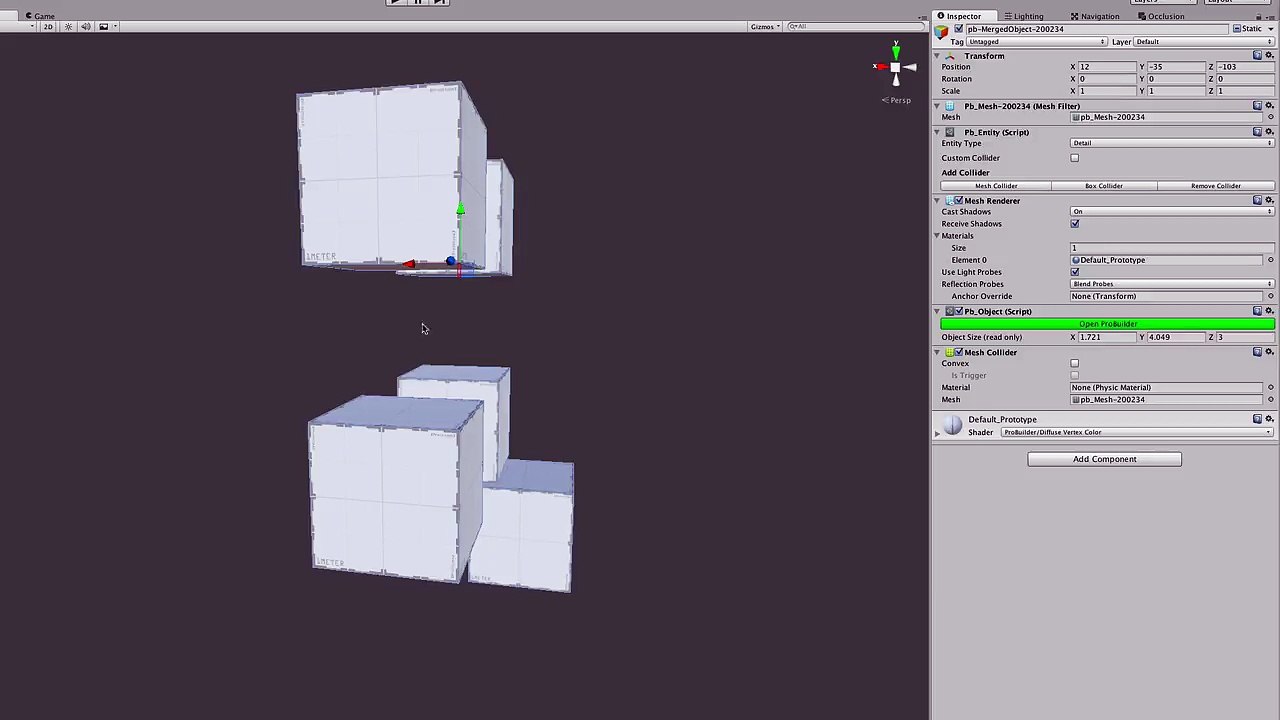The width and height of the screenshot is (1280, 720).
Task: Toggle 2D view mode button
Action: click(47, 27)
